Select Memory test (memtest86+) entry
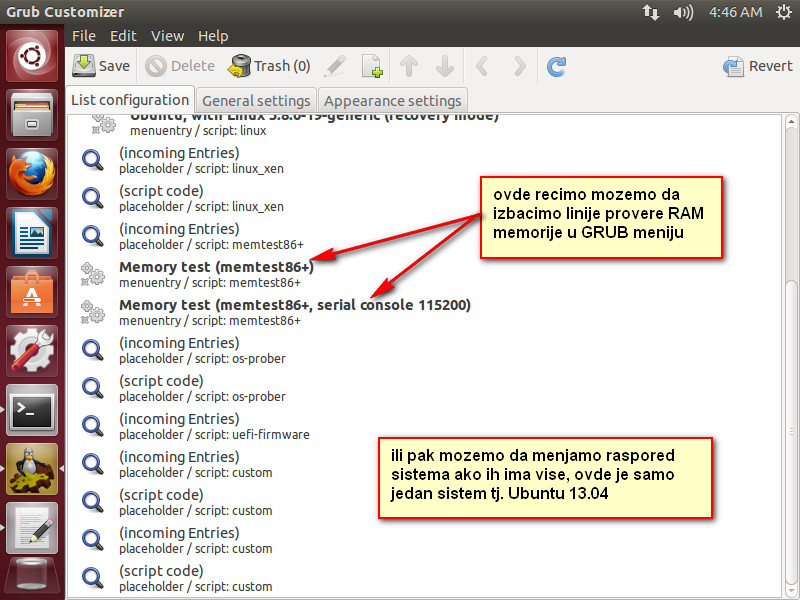 [425, 274]
